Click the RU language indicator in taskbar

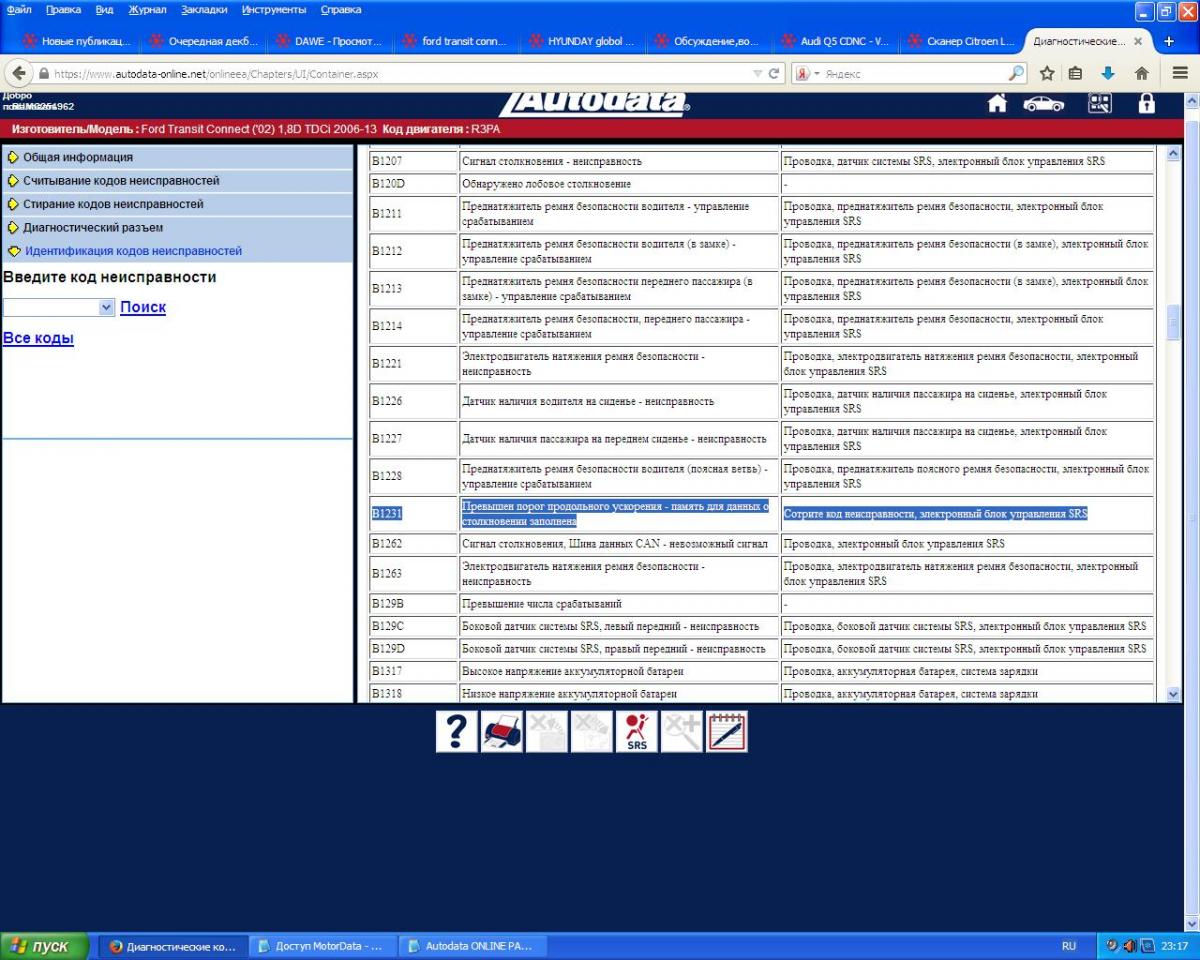1069,946
